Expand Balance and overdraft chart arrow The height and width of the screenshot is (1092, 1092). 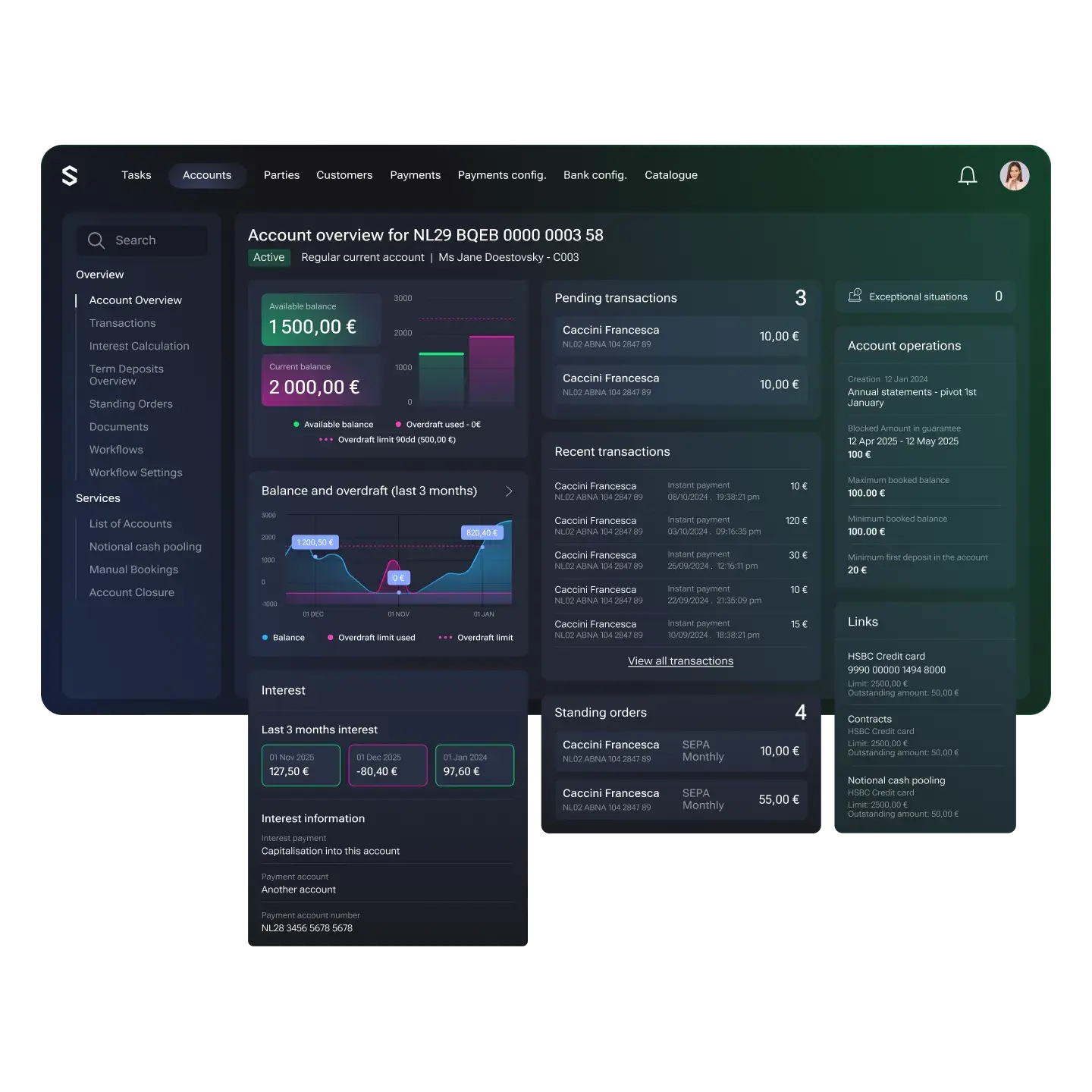(509, 491)
